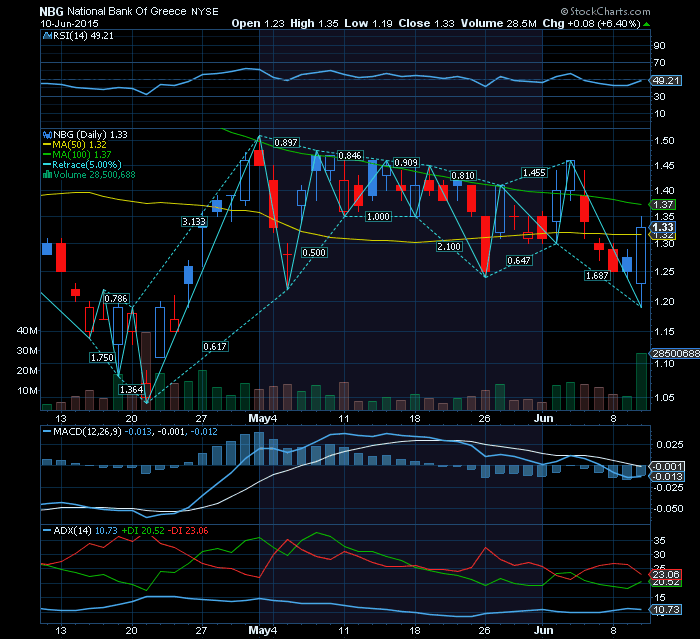Click the -0.013 MACD axis tag
This screenshot has width=700, height=639.
point(667,477)
